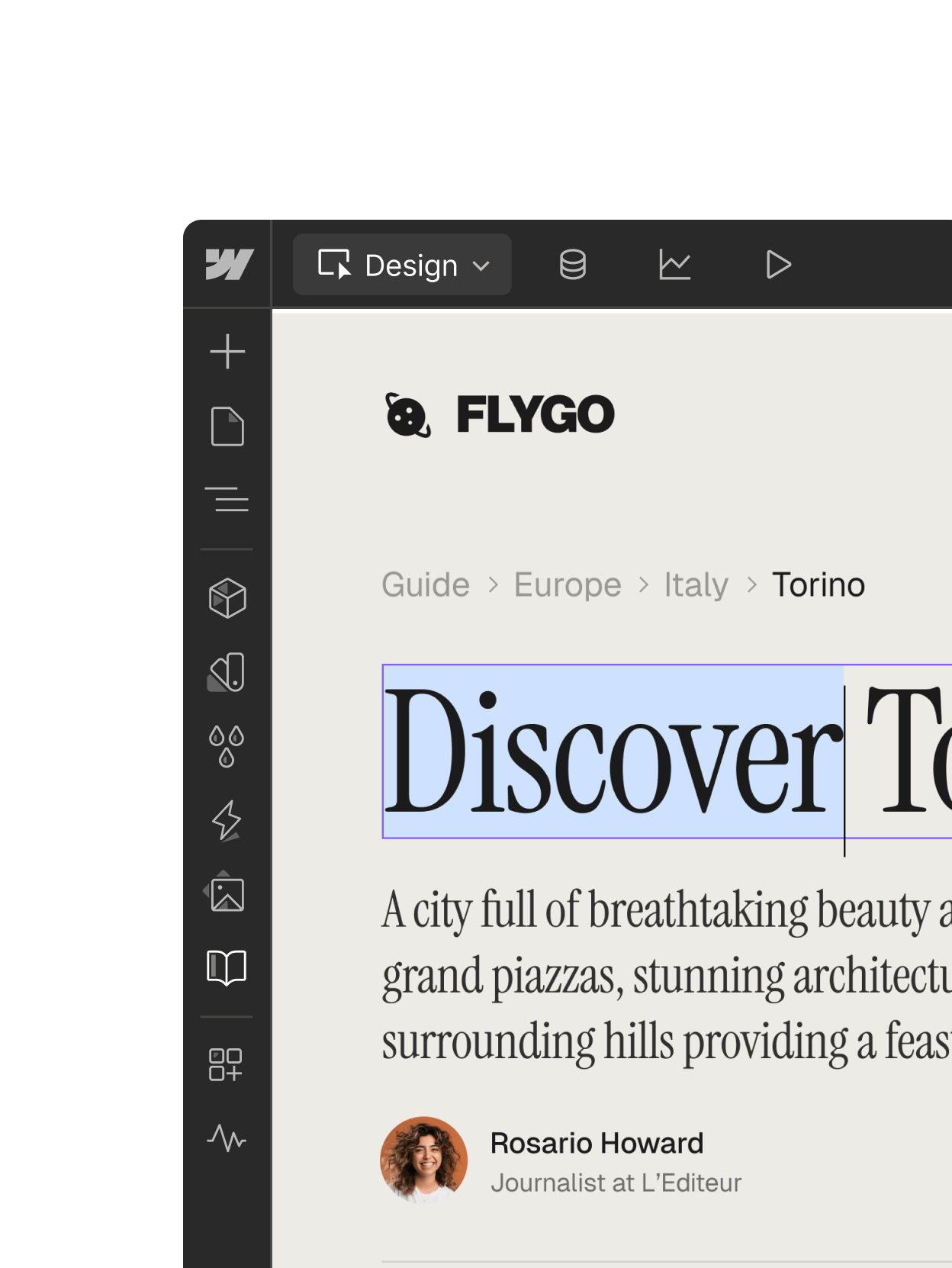The width and height of the screenshot is (952, 1268).
Task: Click the Europe breadcrumb link
Action: pos(568,585)
